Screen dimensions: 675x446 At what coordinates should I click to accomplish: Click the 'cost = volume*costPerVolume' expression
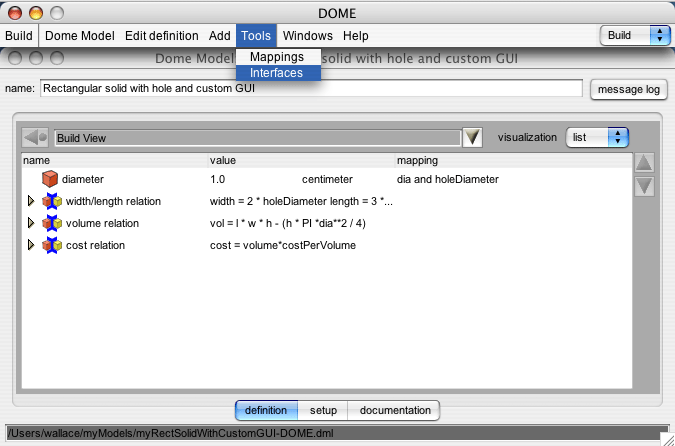(x=283, y=245)
